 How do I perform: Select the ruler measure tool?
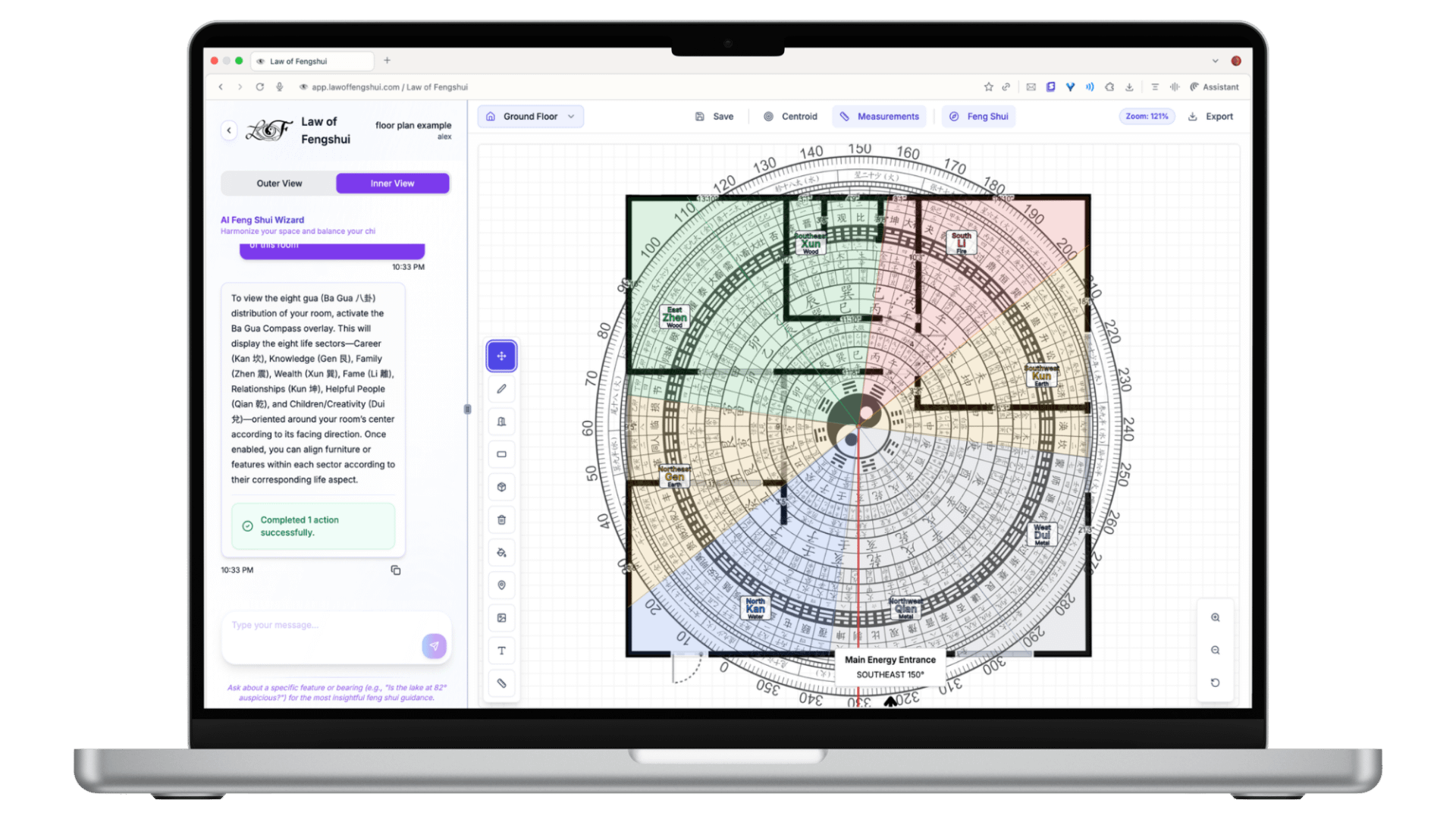click(x=501, y=683)
